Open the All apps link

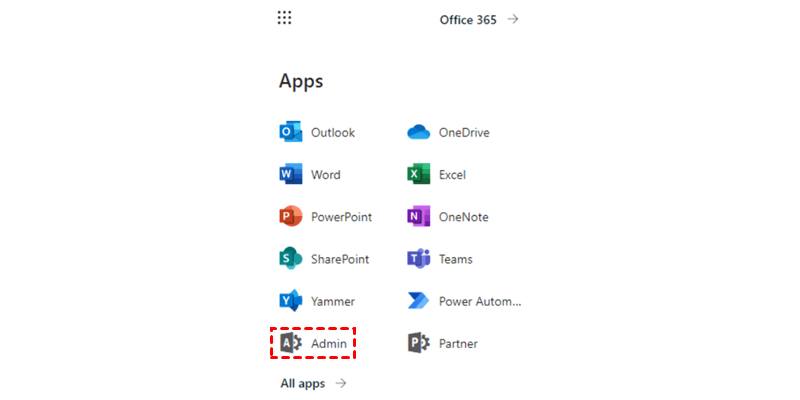pyautogui.click(x=303, y=384)
